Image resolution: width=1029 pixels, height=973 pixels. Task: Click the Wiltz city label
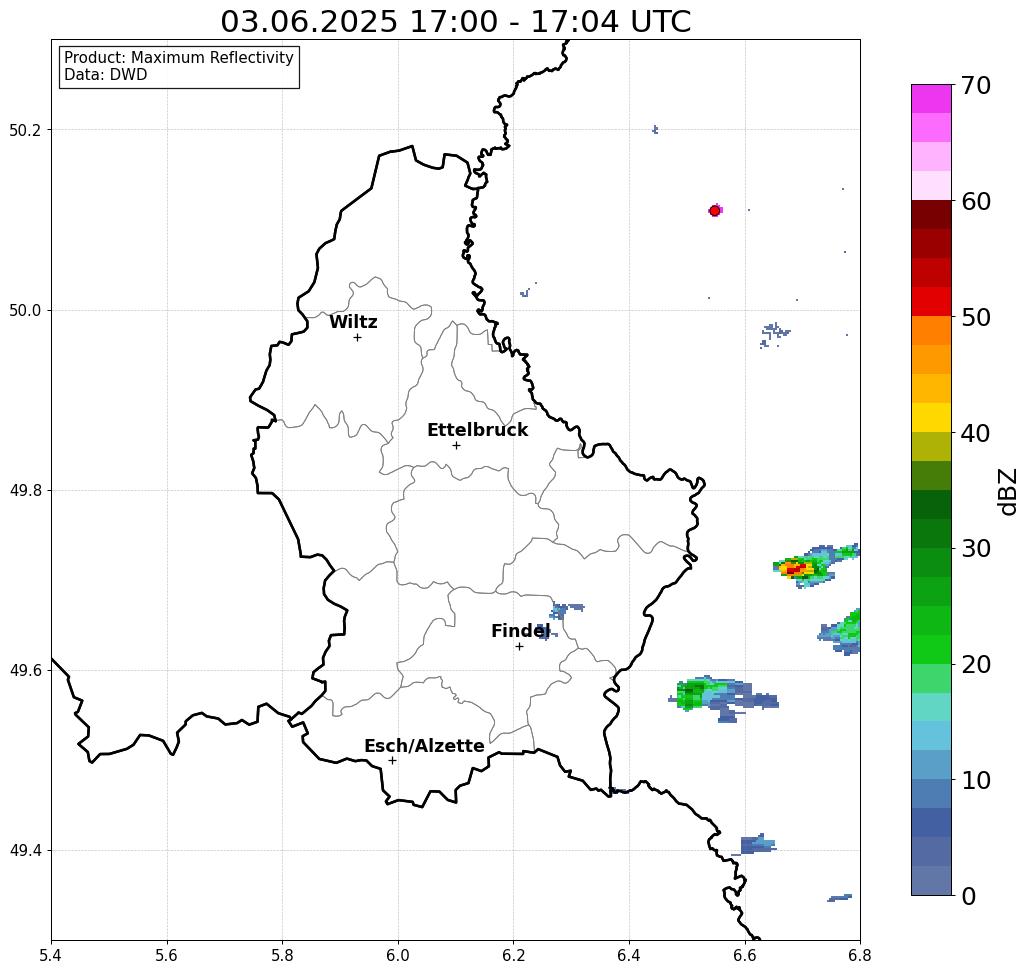353,322
